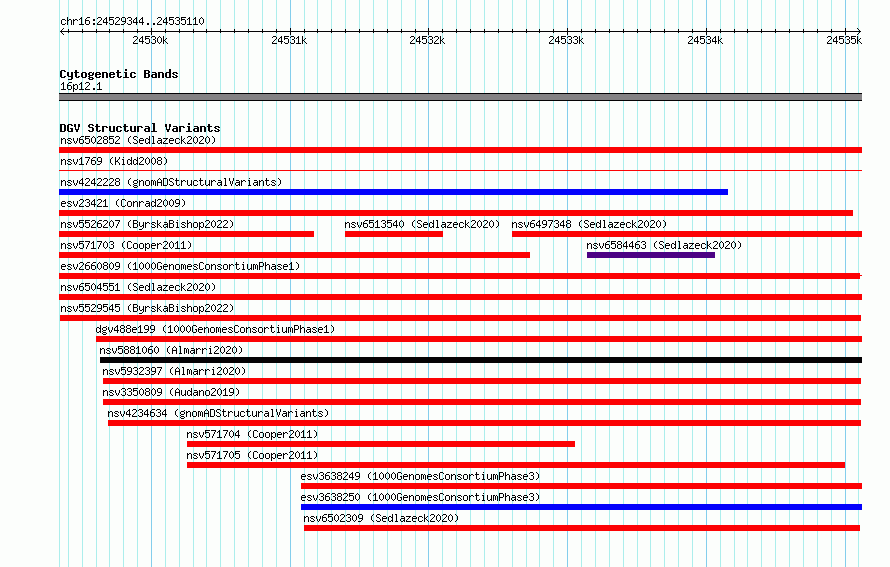
Task: Click the DGV Structural Variants track title
Action: tap(140, 128)
